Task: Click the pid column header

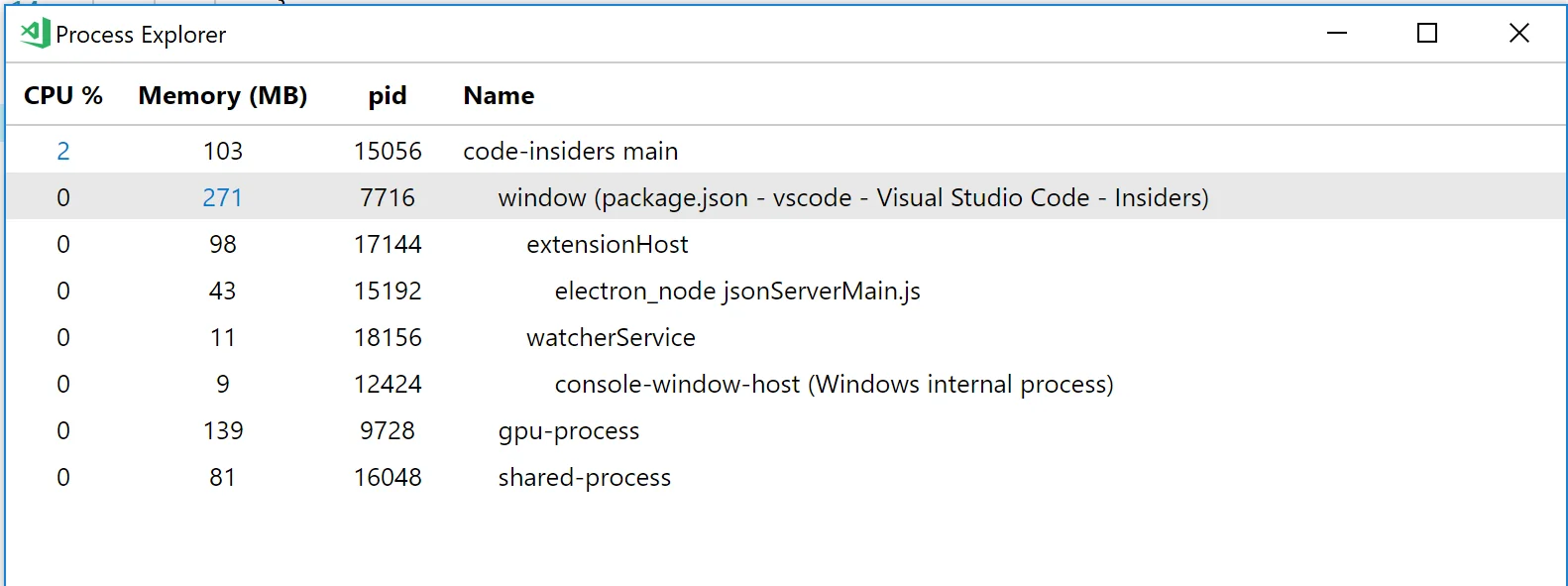Action: click(388, 96)
